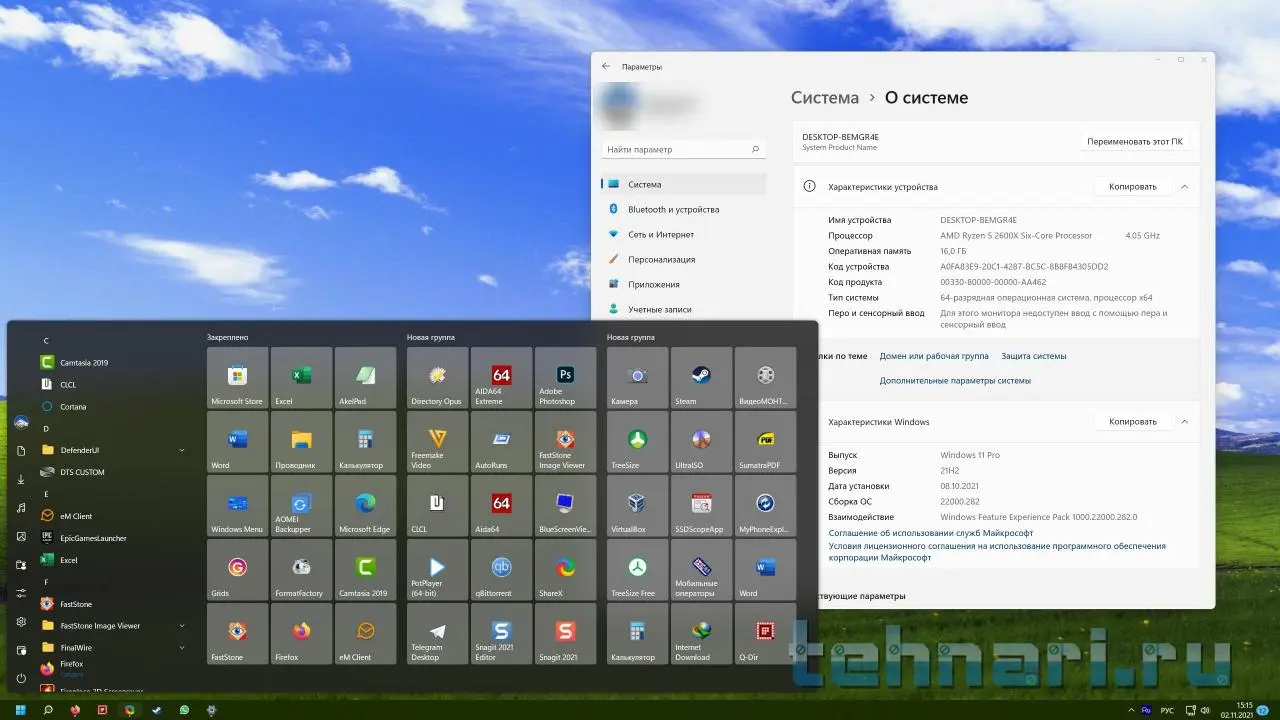Image resolution: width=1280 pixels, height=720 pixels.
Task: Click the Найти параметр search field
Action: point(676,150)
